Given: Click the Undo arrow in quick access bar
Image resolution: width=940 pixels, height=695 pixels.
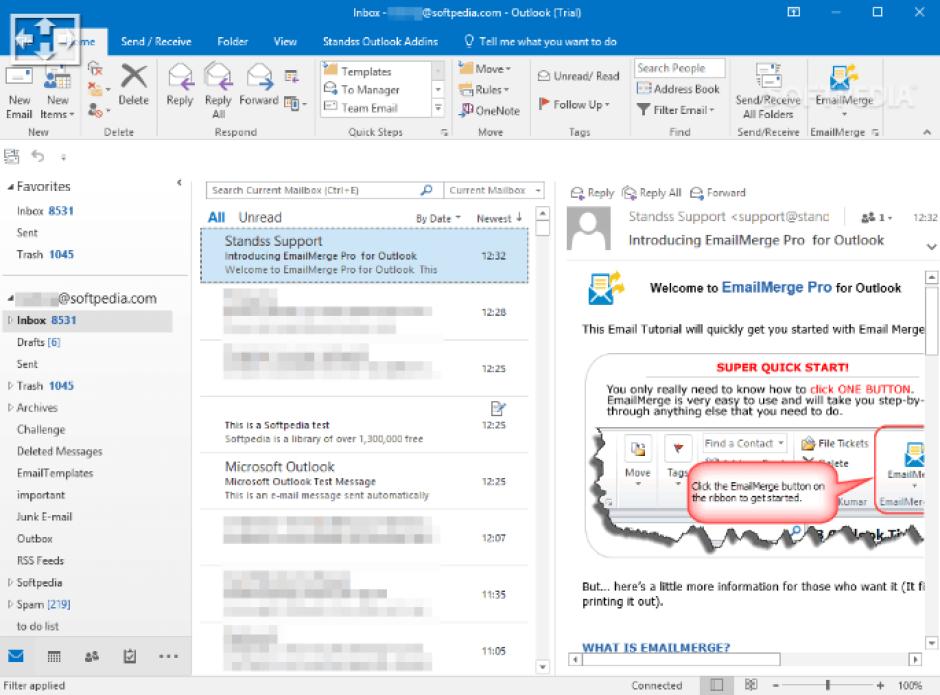Looking at the screenshot, I should click(x=38, y=156).
